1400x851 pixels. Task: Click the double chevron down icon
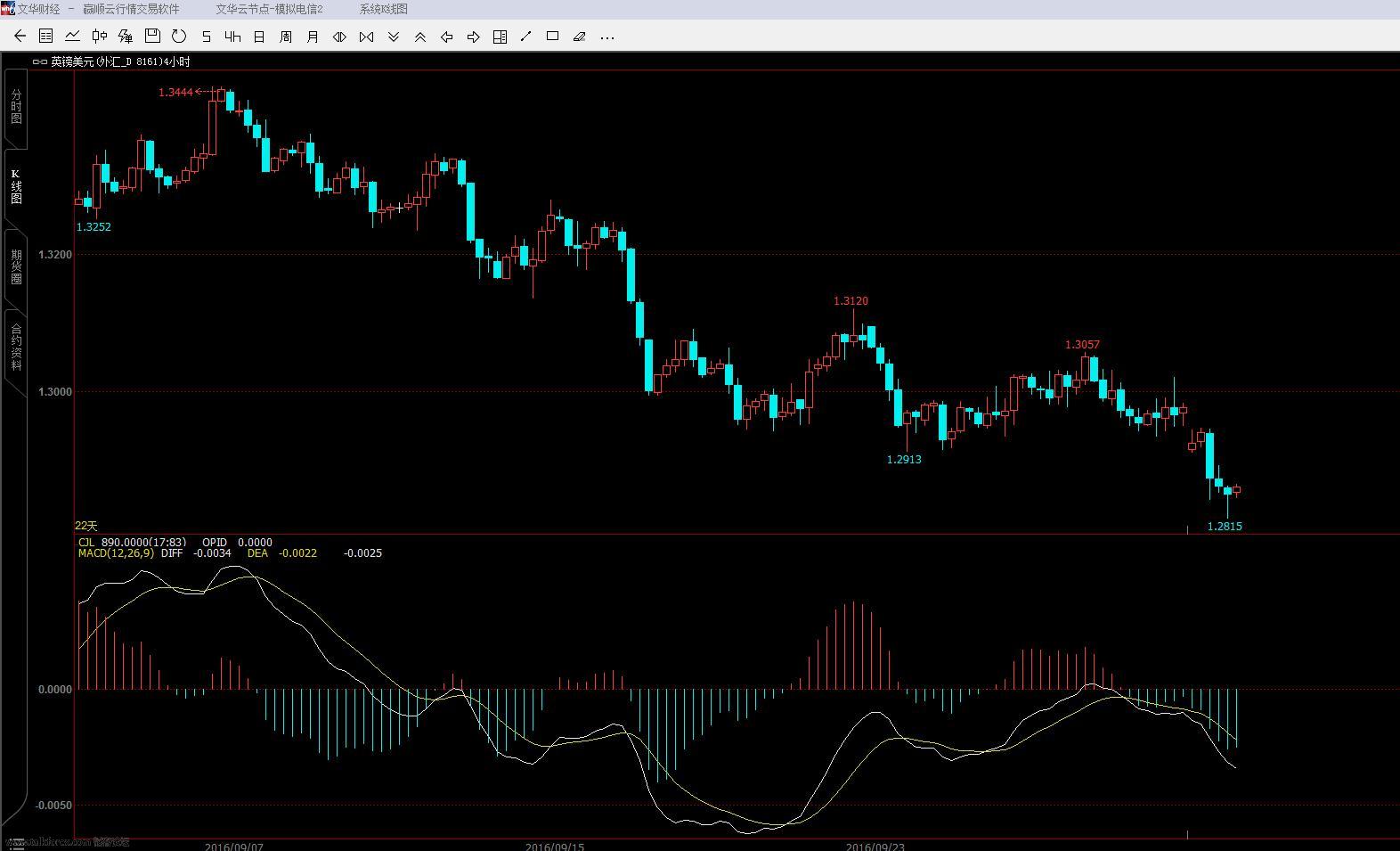click(394, 37)
